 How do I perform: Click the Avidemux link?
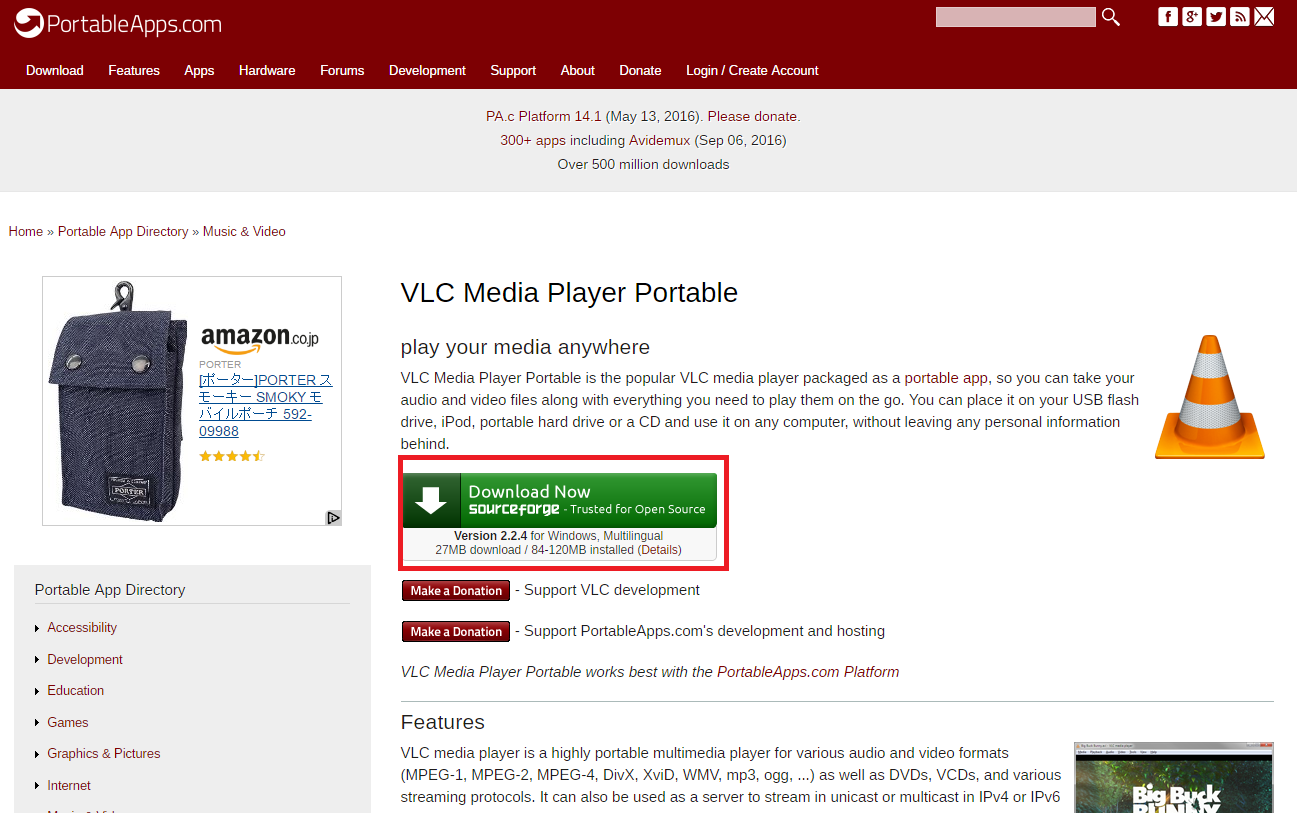pyautogui.click(x=659, y=140)
